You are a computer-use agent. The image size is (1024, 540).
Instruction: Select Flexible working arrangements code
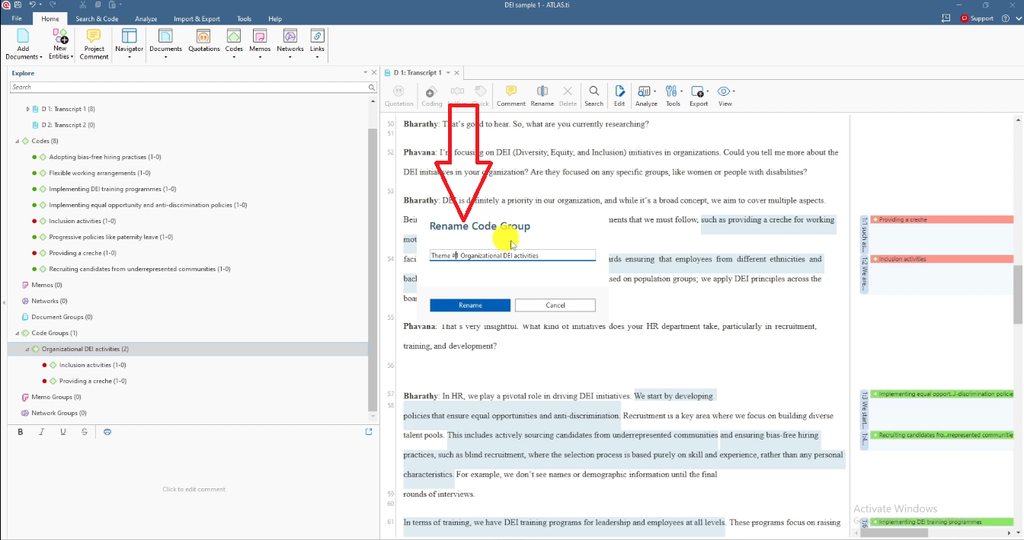coord(99,173)
